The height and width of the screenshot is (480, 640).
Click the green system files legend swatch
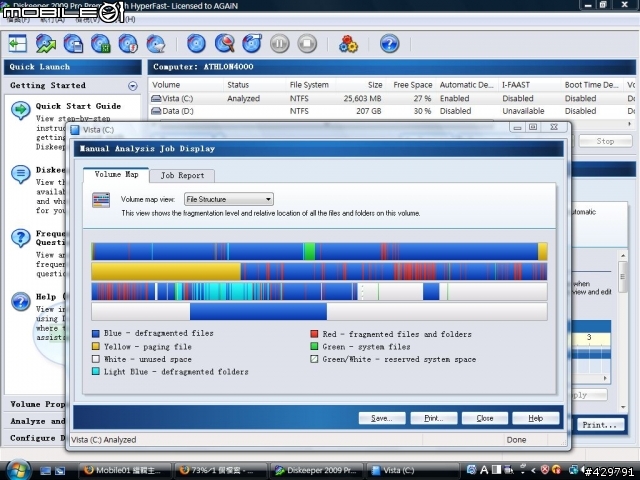pyautogui.click(x=314, y=347)
